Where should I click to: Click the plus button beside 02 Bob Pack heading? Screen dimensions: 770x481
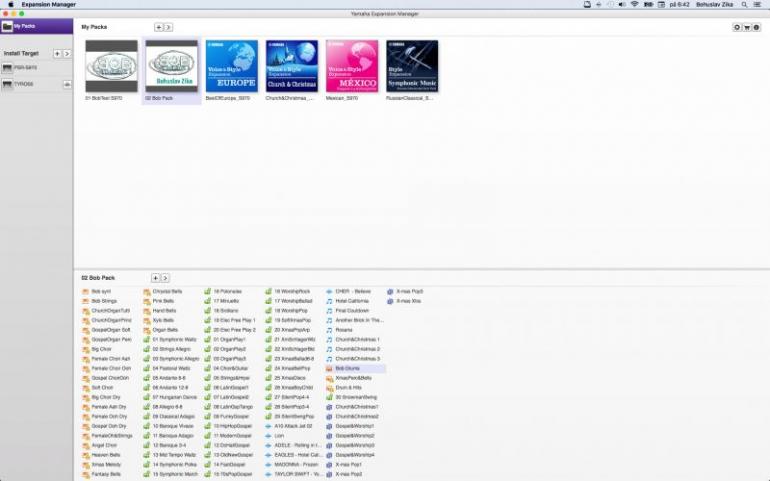click(x=155, y=278)
